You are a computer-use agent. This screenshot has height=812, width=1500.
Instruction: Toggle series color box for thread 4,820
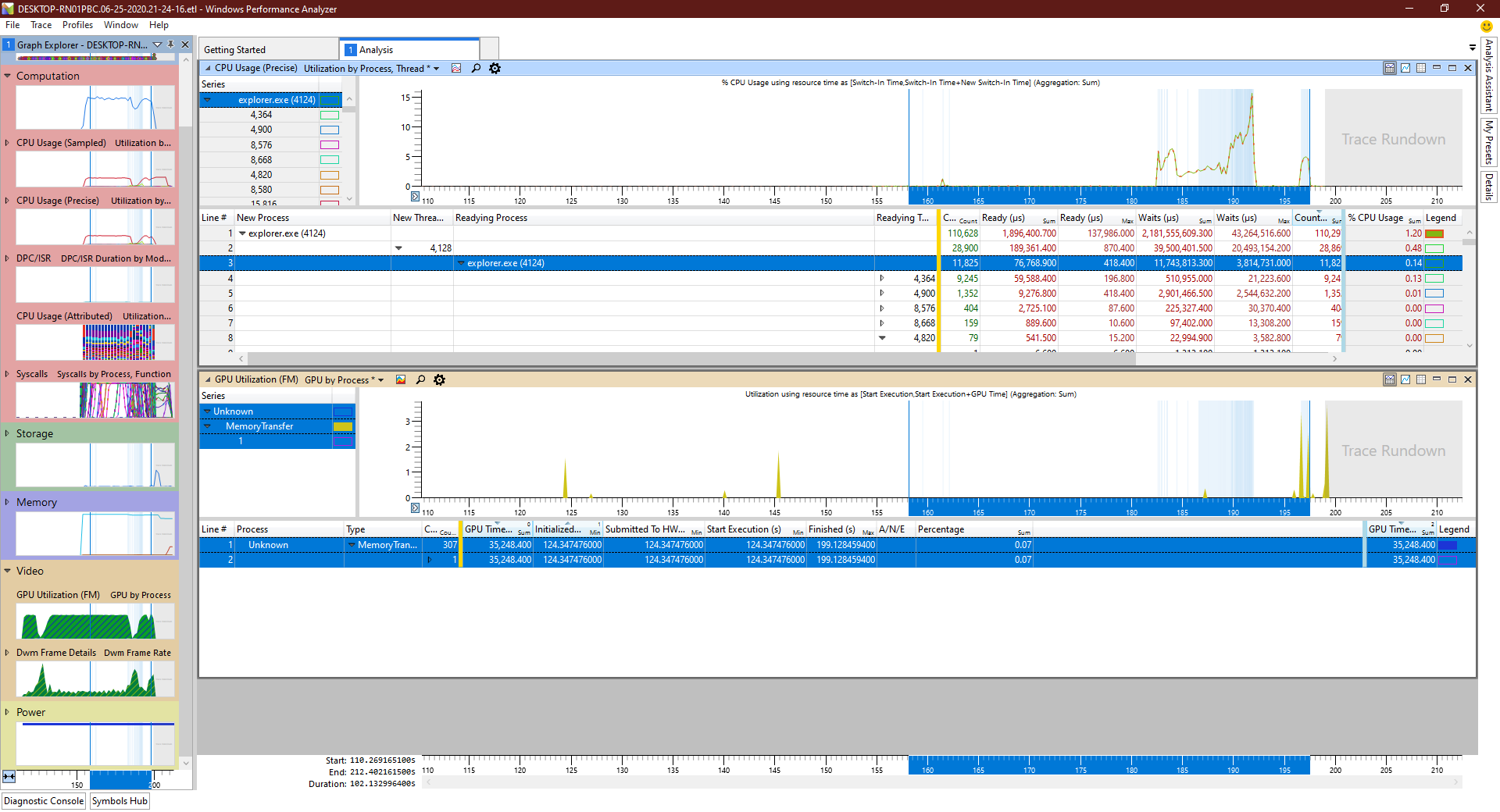pos(330,175)
